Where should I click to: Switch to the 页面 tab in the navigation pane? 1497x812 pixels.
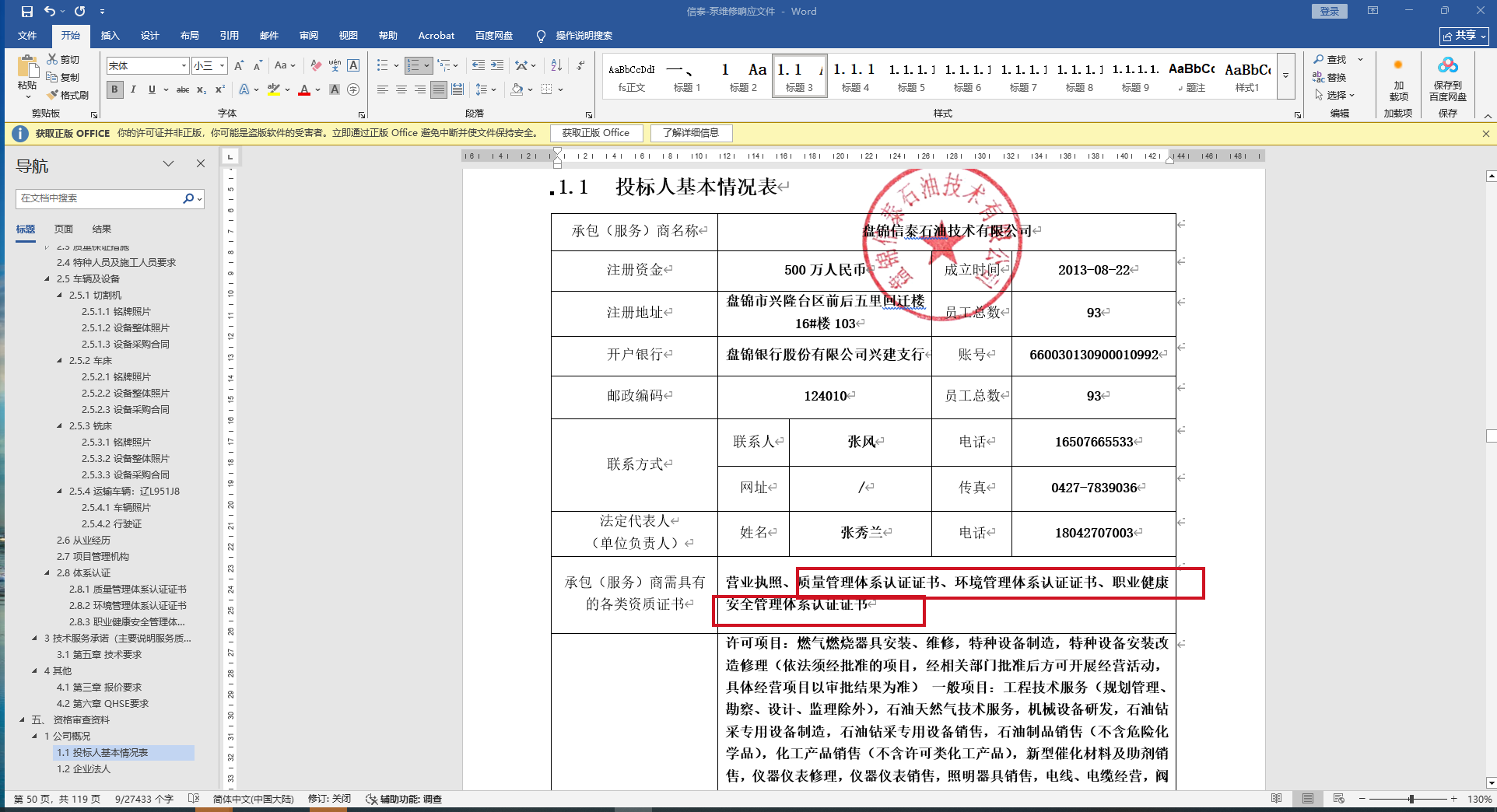coord(64,229)
